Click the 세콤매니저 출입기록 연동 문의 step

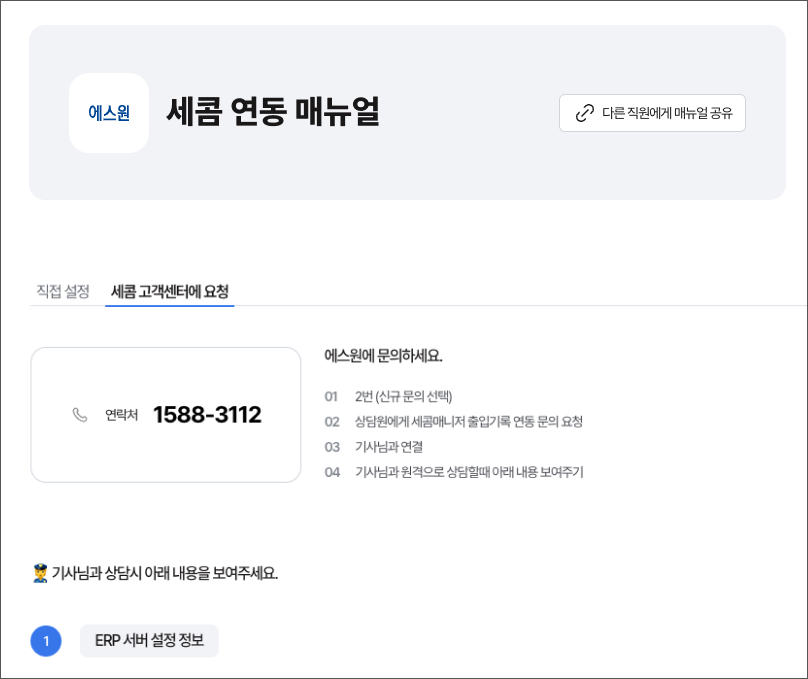coord(468,421)
